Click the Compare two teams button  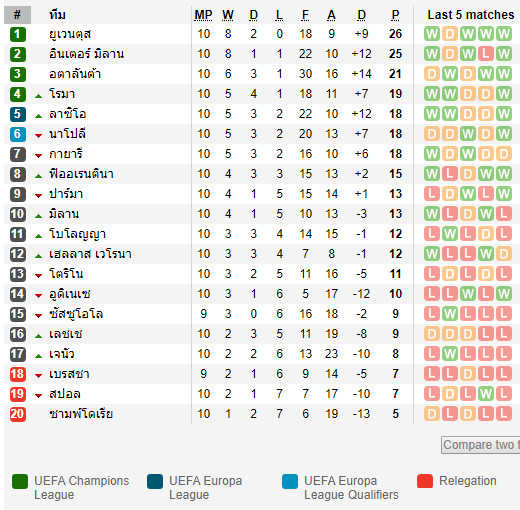click(481, 445)
